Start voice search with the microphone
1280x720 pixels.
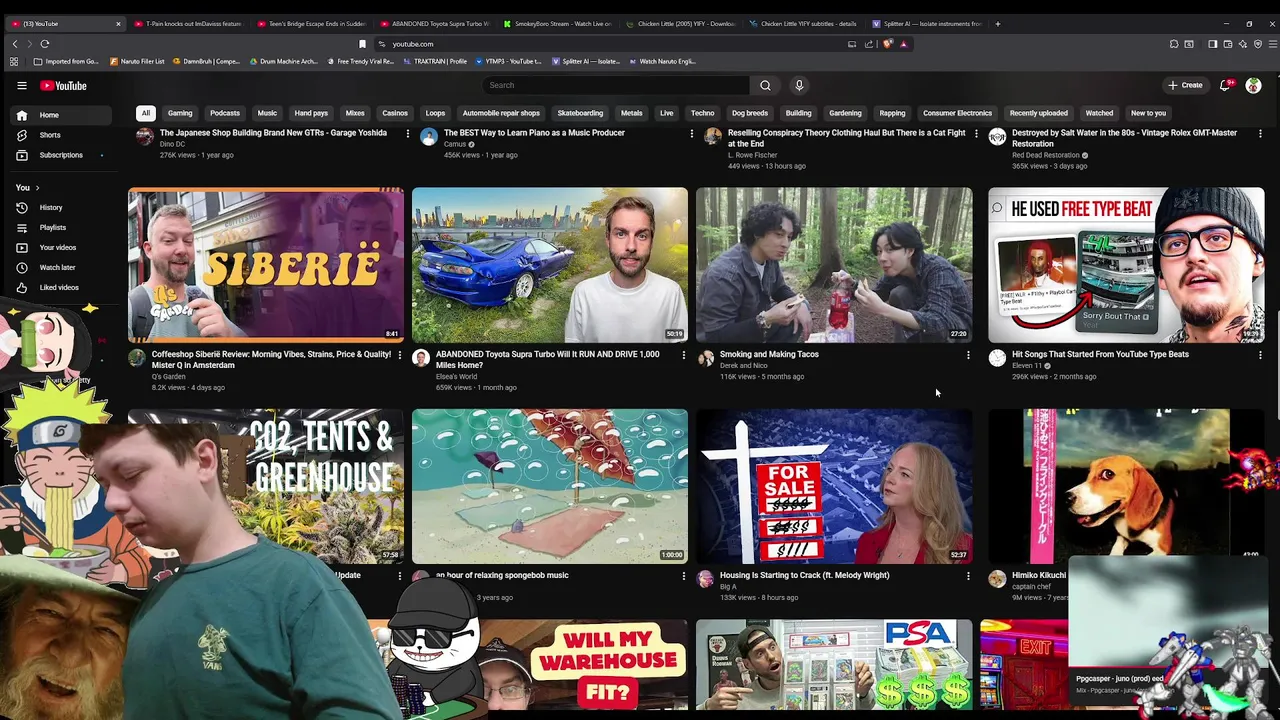click(799, 85)
